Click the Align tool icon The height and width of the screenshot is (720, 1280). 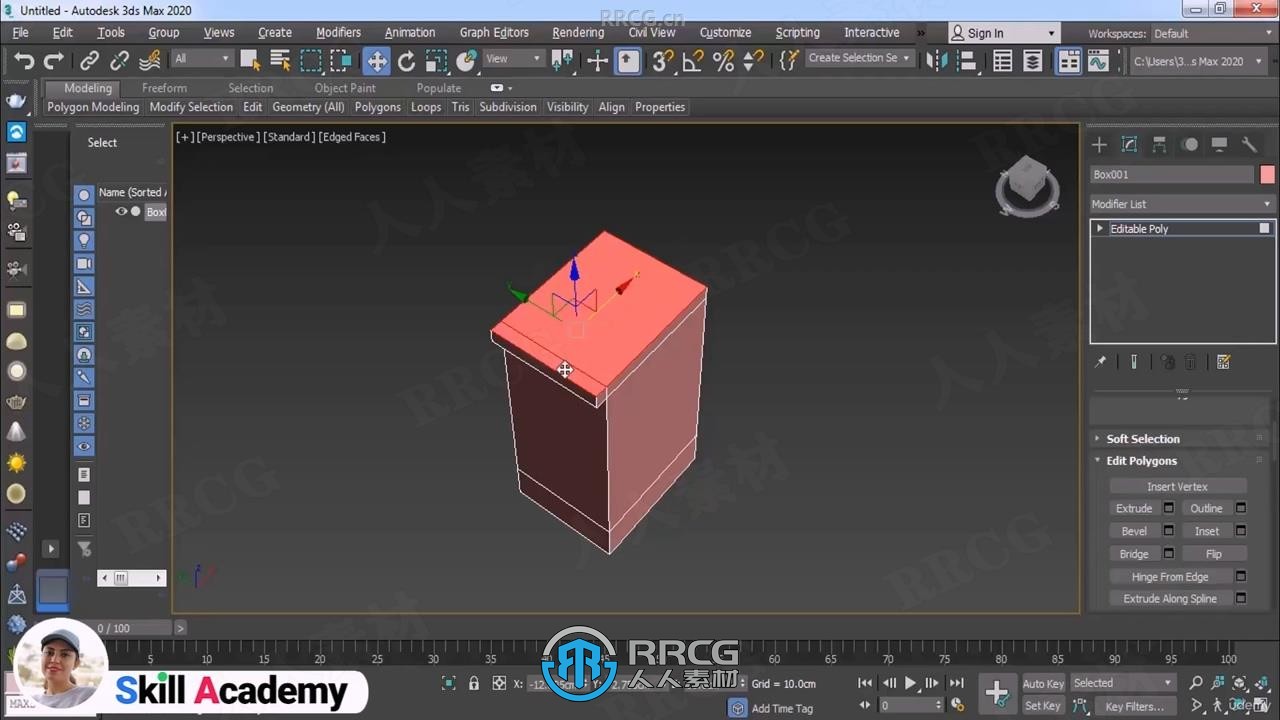click(966, 61)
